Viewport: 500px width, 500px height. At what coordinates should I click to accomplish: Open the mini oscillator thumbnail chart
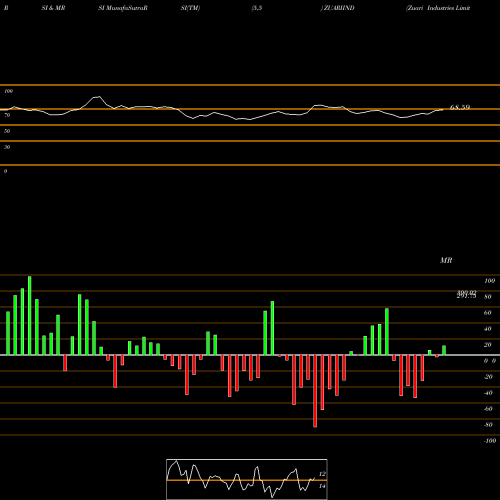pyautogui.click(x=247, y=479)
